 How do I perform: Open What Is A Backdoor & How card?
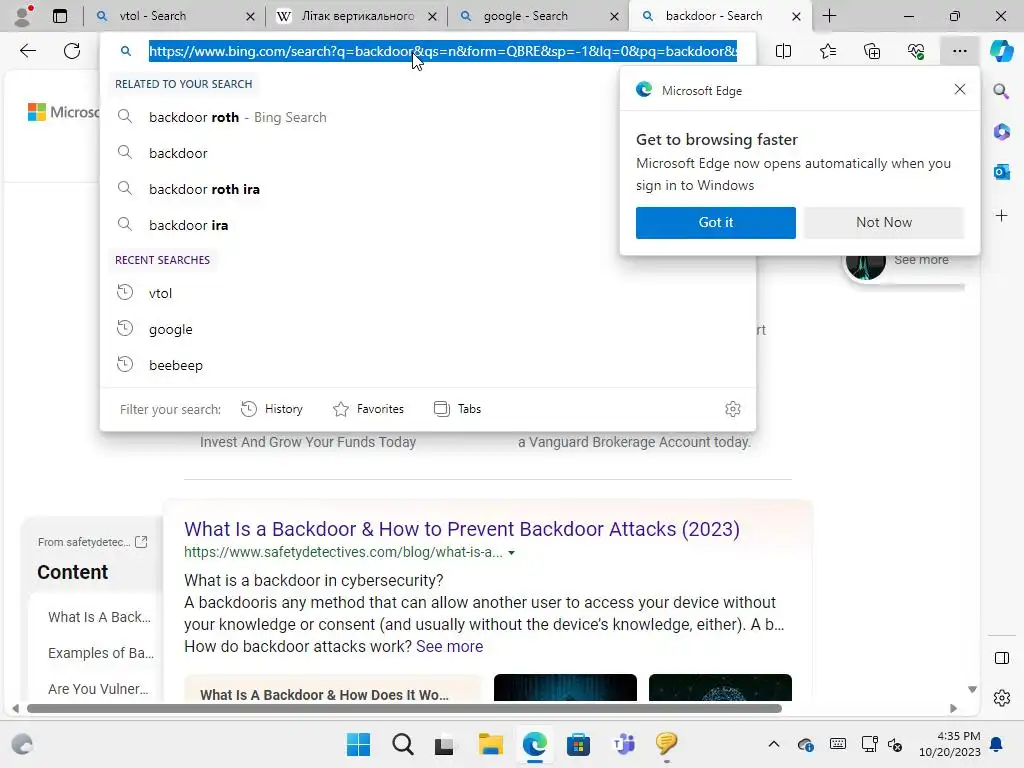tap(332, 688)
